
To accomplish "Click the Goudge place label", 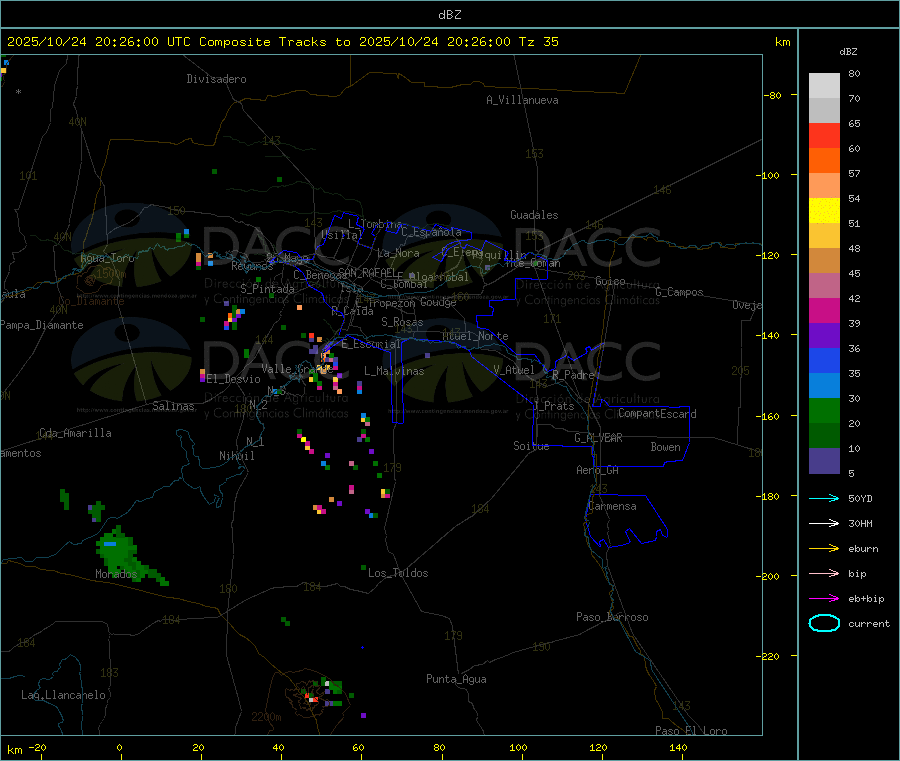I will coord(438,302).
